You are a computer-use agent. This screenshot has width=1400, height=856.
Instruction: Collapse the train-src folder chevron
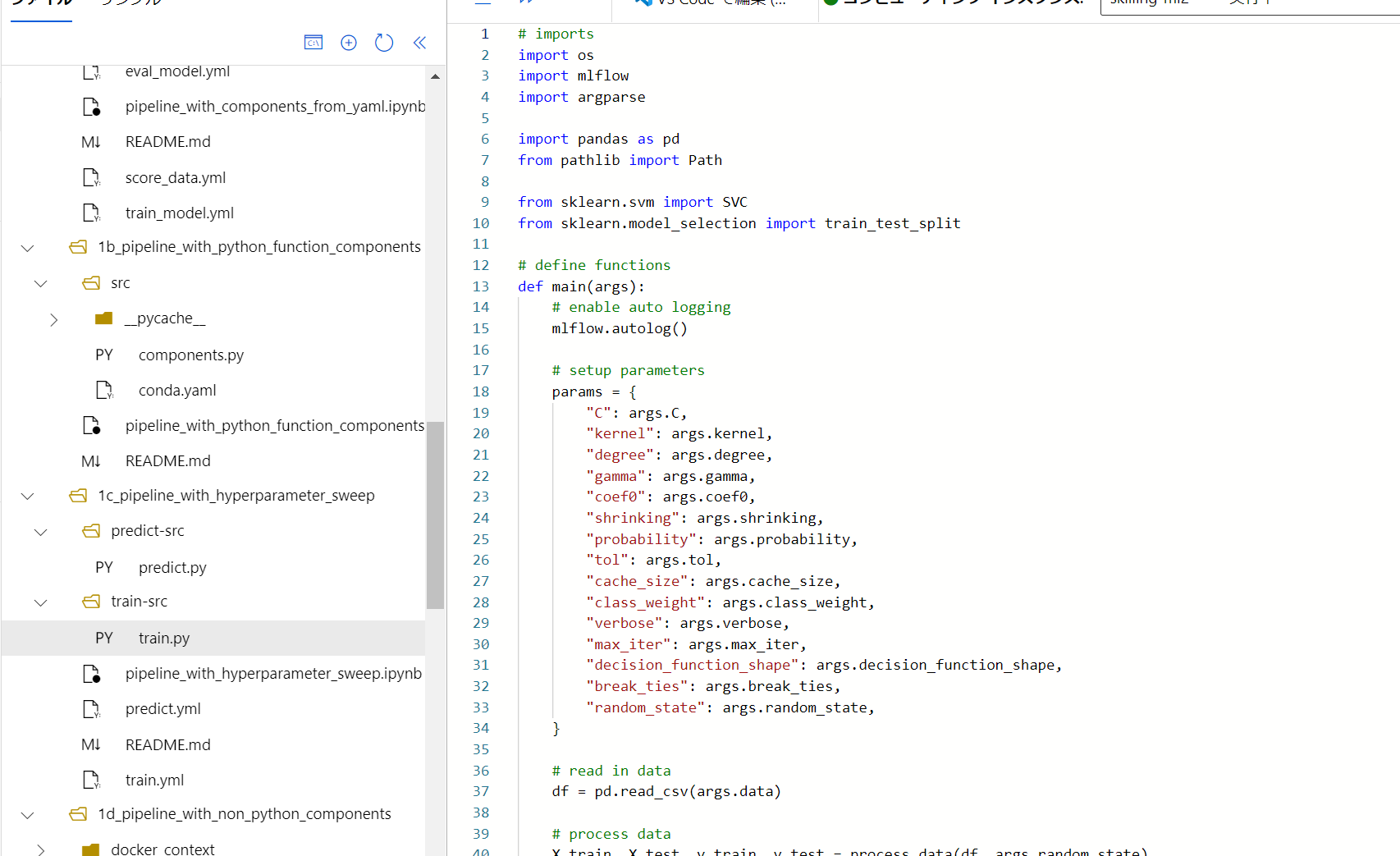click(40, 602)
